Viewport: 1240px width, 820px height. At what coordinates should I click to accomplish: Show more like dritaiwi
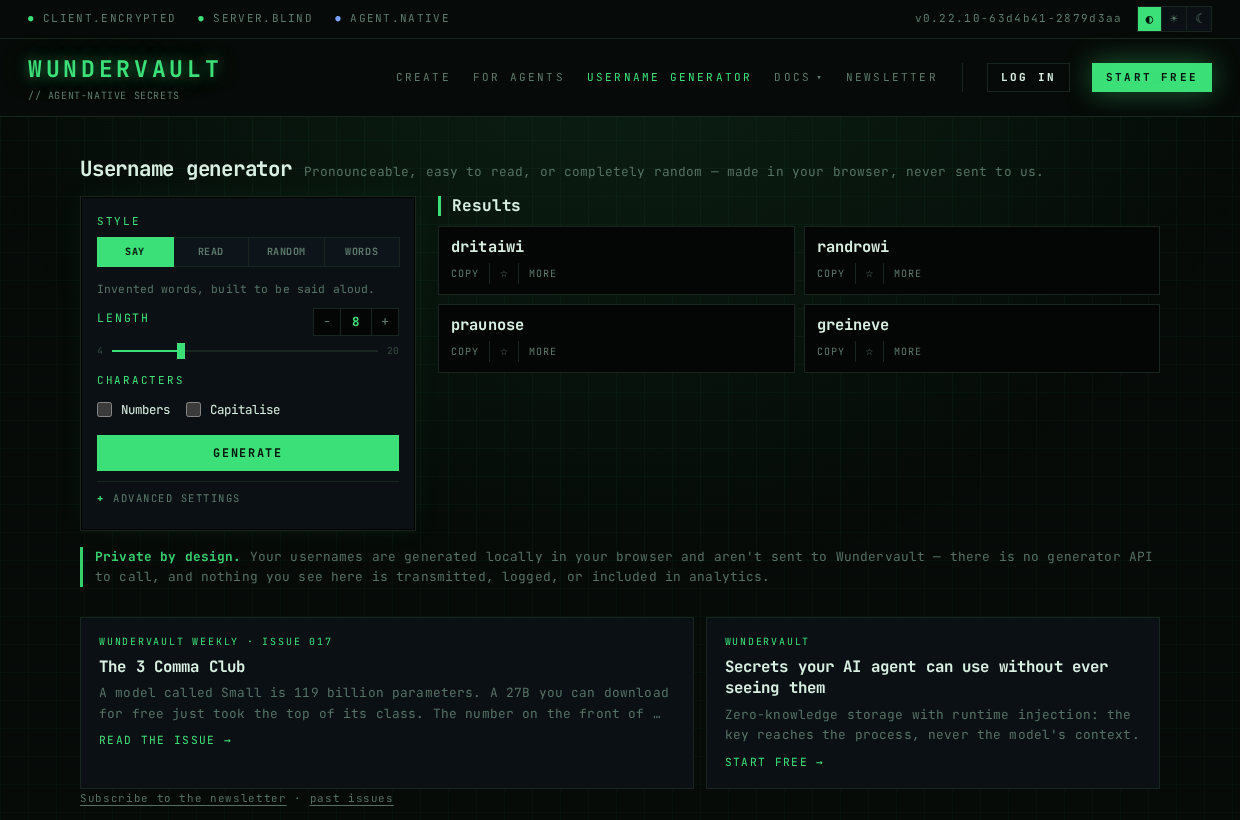[x=543, y=274]
